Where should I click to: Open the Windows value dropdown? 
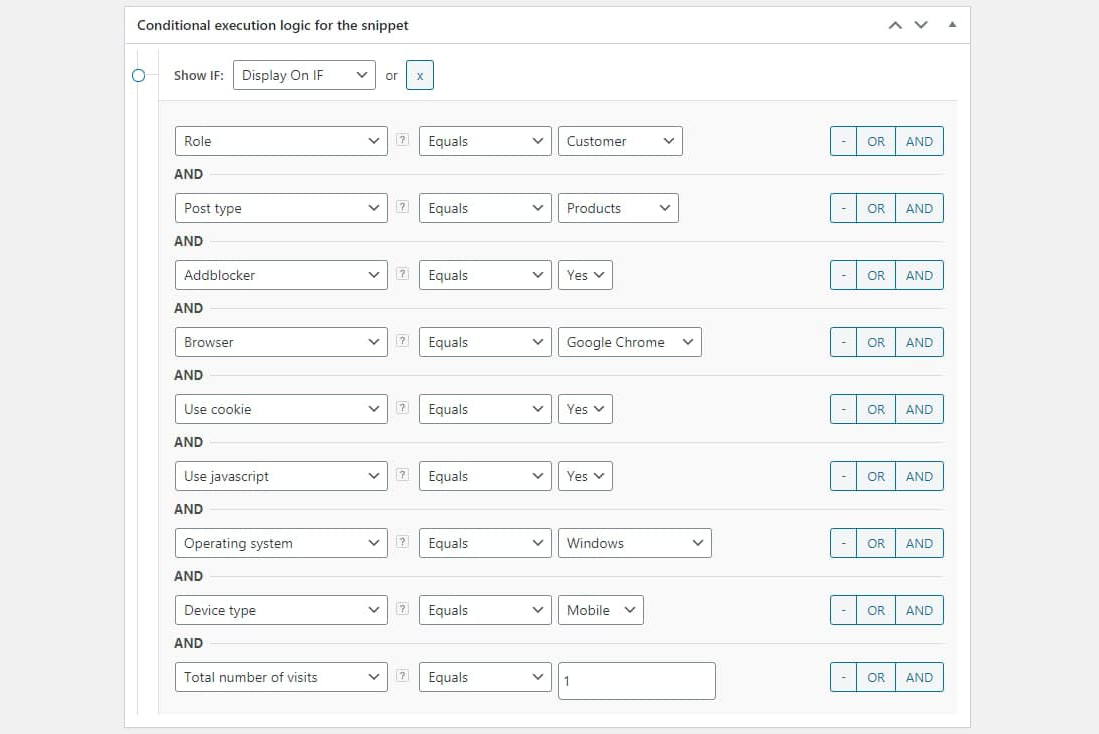click(x=634, y=543)
